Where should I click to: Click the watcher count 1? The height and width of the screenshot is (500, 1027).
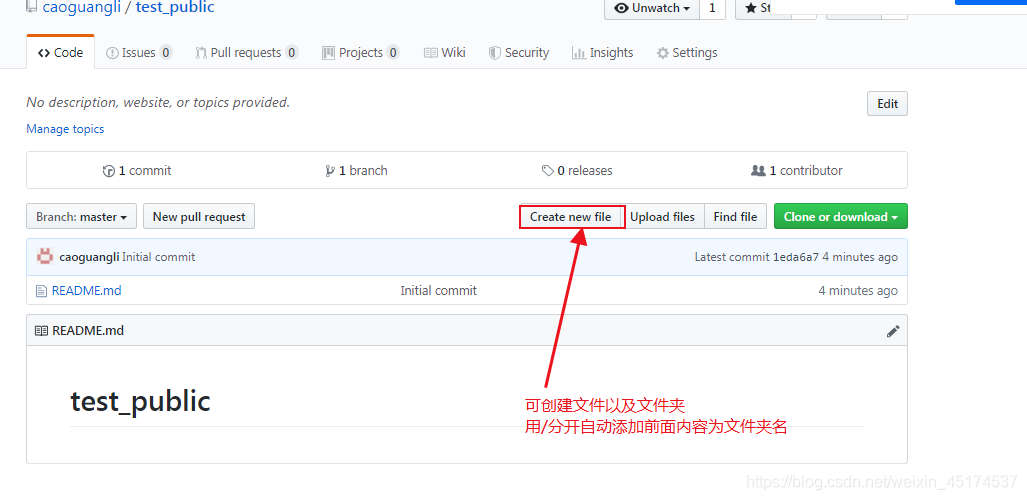(713, 9)
